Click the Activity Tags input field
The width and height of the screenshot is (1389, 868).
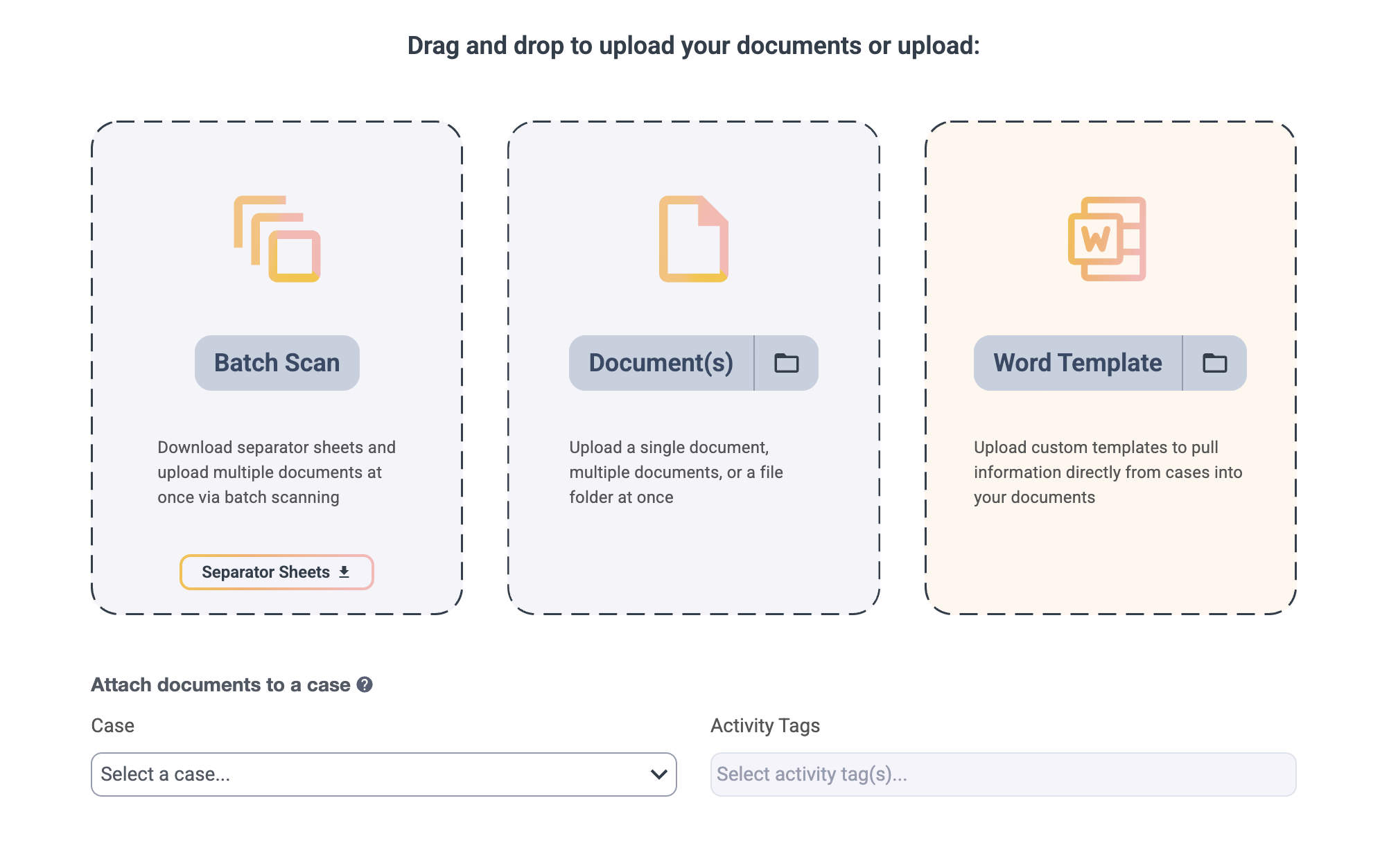(1004, 774)
